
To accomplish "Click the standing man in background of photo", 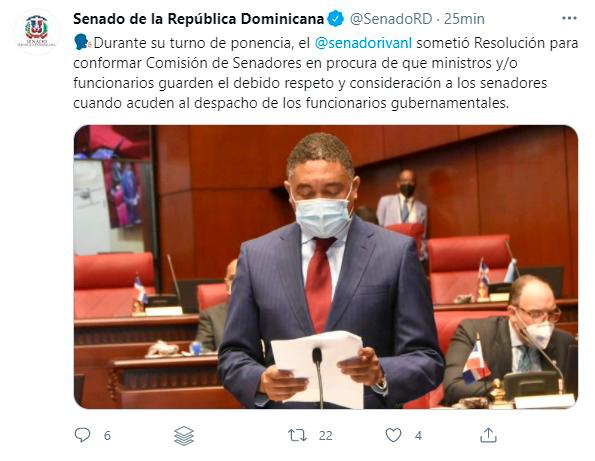I will coord(402,201).
